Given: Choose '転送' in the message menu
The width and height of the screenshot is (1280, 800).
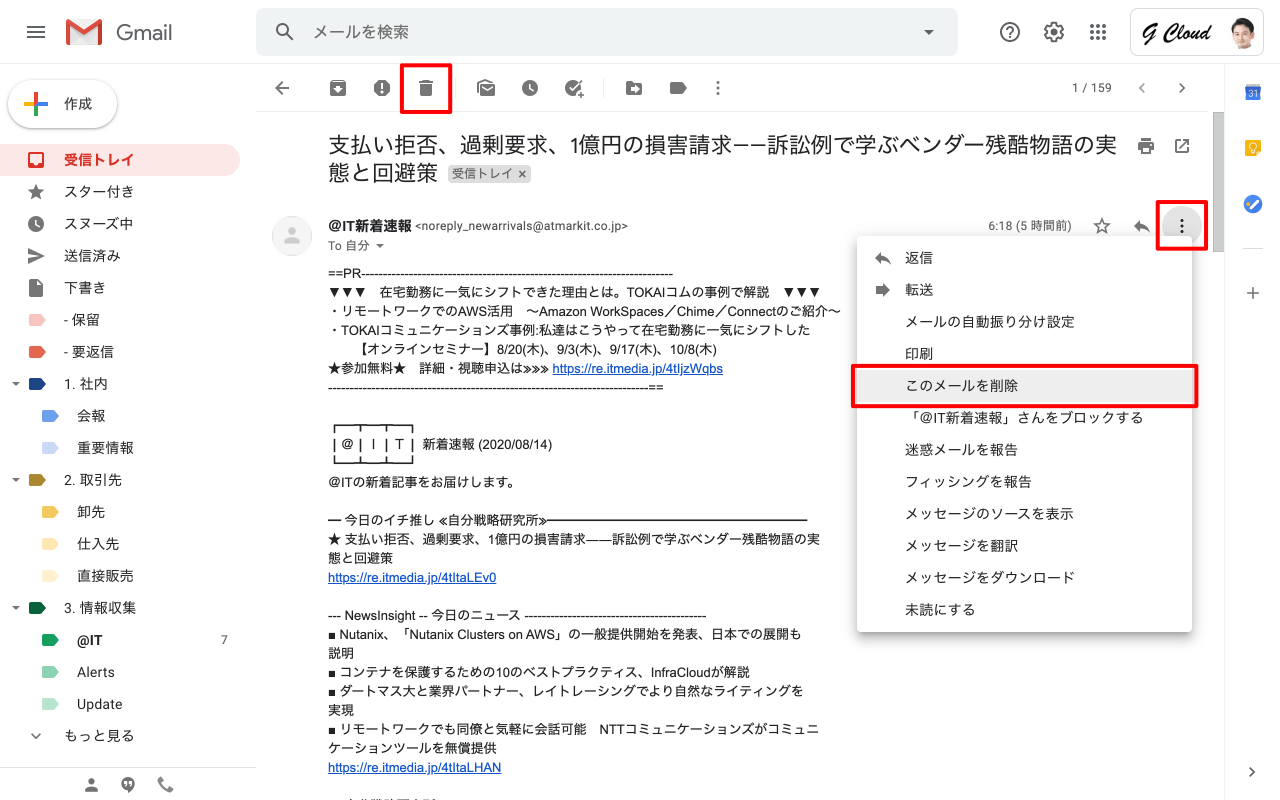Looking at the screenshot, I should click(919, 290).
